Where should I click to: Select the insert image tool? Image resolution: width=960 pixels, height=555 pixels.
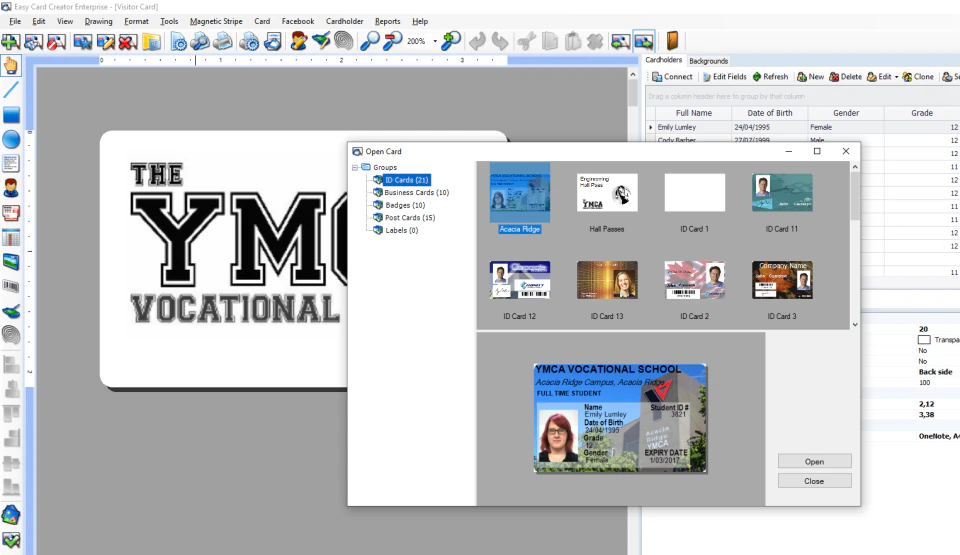coord(11,262)
